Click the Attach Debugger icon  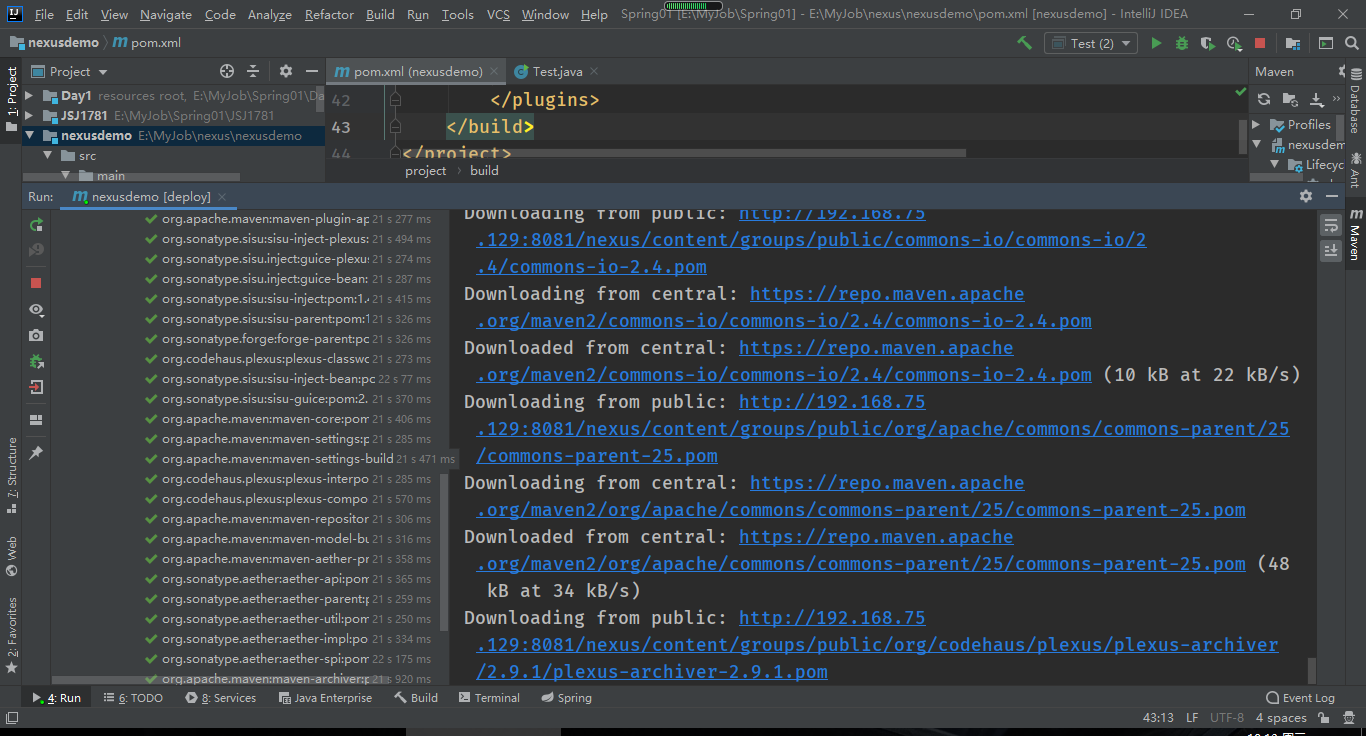(x=37, y=361)
